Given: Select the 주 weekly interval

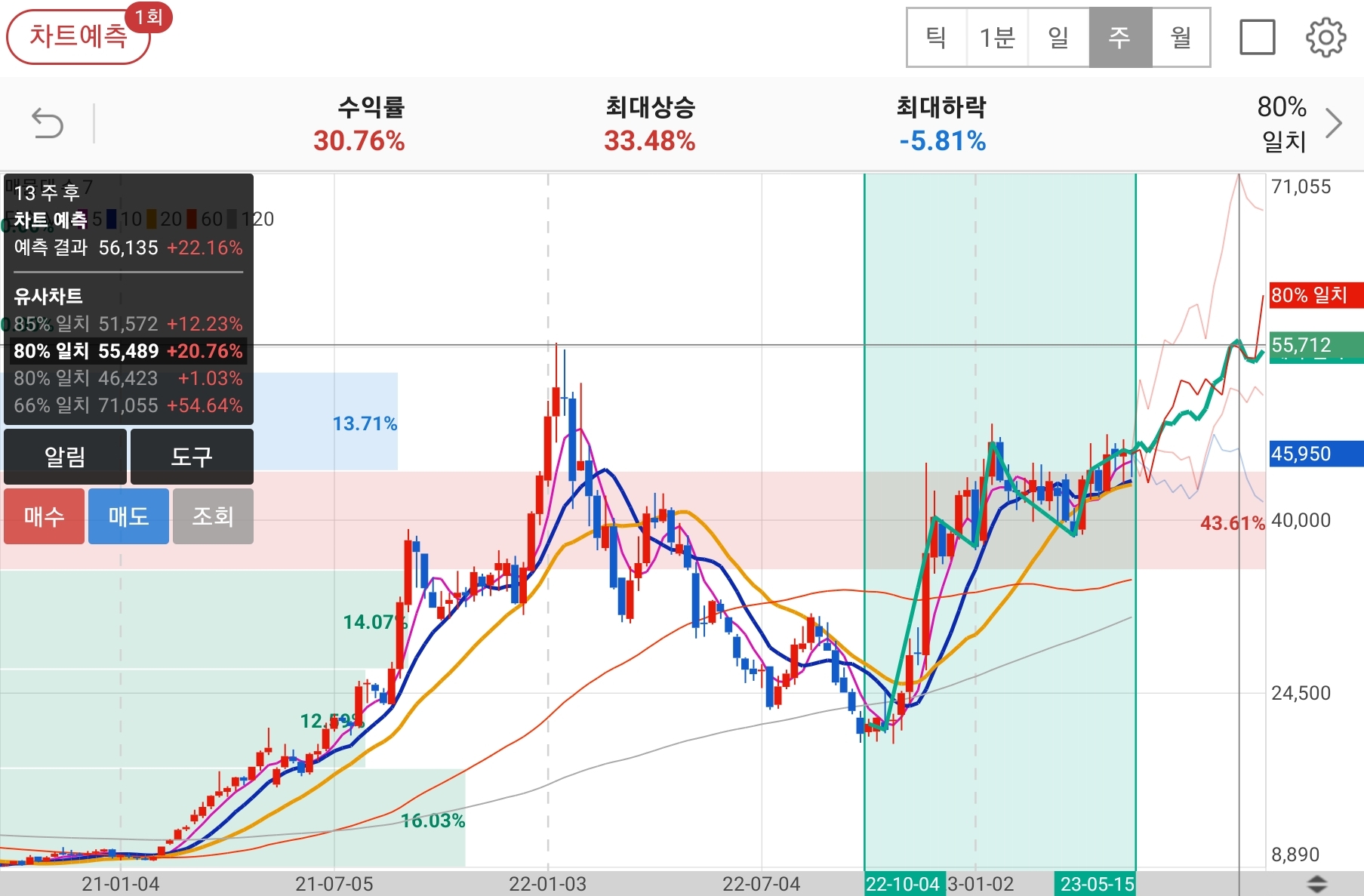Looking at the screenshot, I should pos(1120,37).
